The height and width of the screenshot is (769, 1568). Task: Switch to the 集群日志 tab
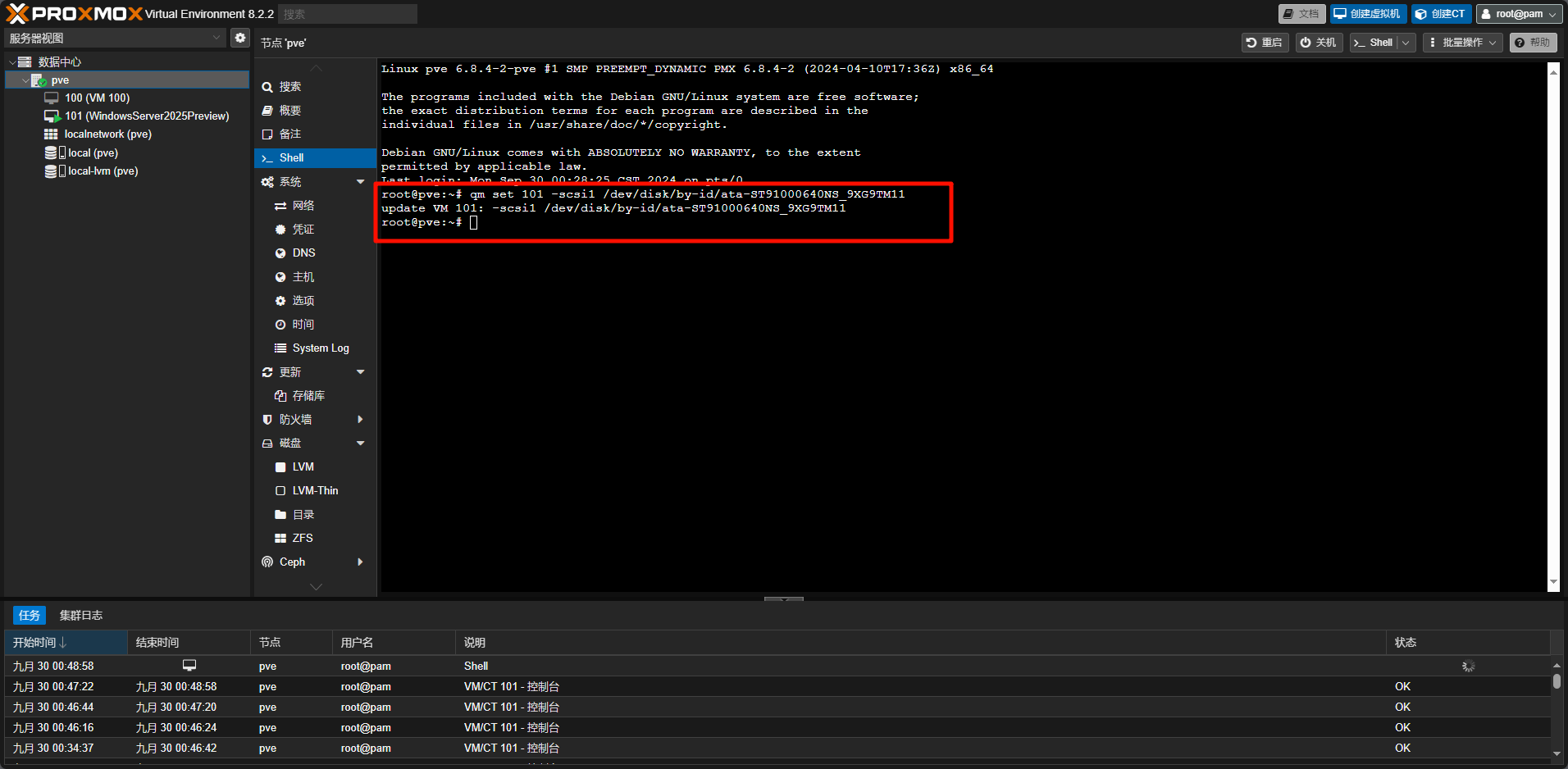click(80, 616)
